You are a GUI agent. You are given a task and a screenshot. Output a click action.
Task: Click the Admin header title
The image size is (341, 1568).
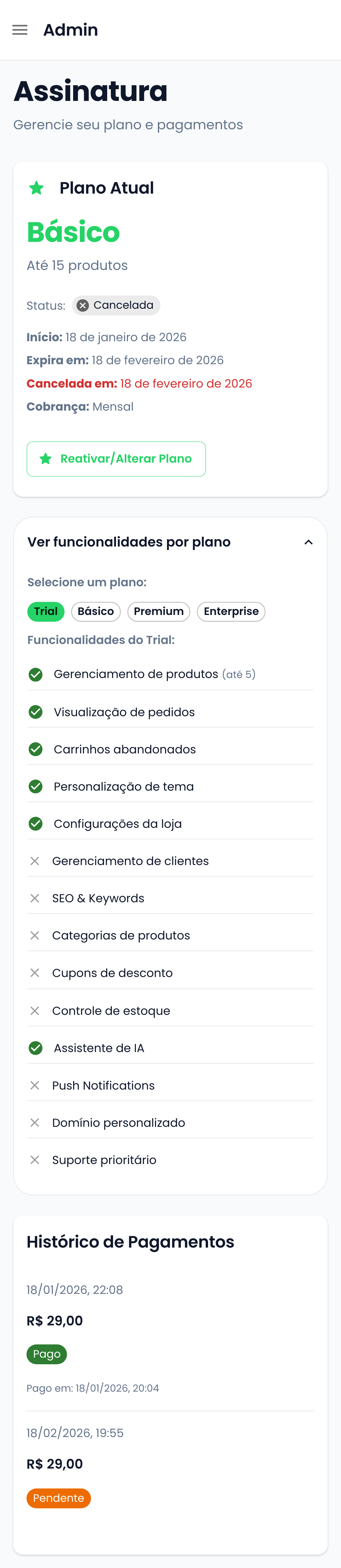coord(71,30)
